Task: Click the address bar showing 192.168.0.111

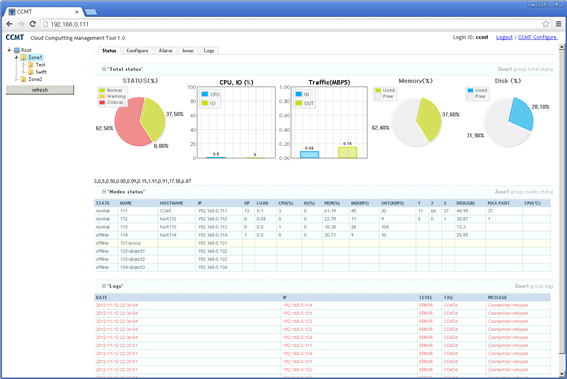Action: [289, 24]
